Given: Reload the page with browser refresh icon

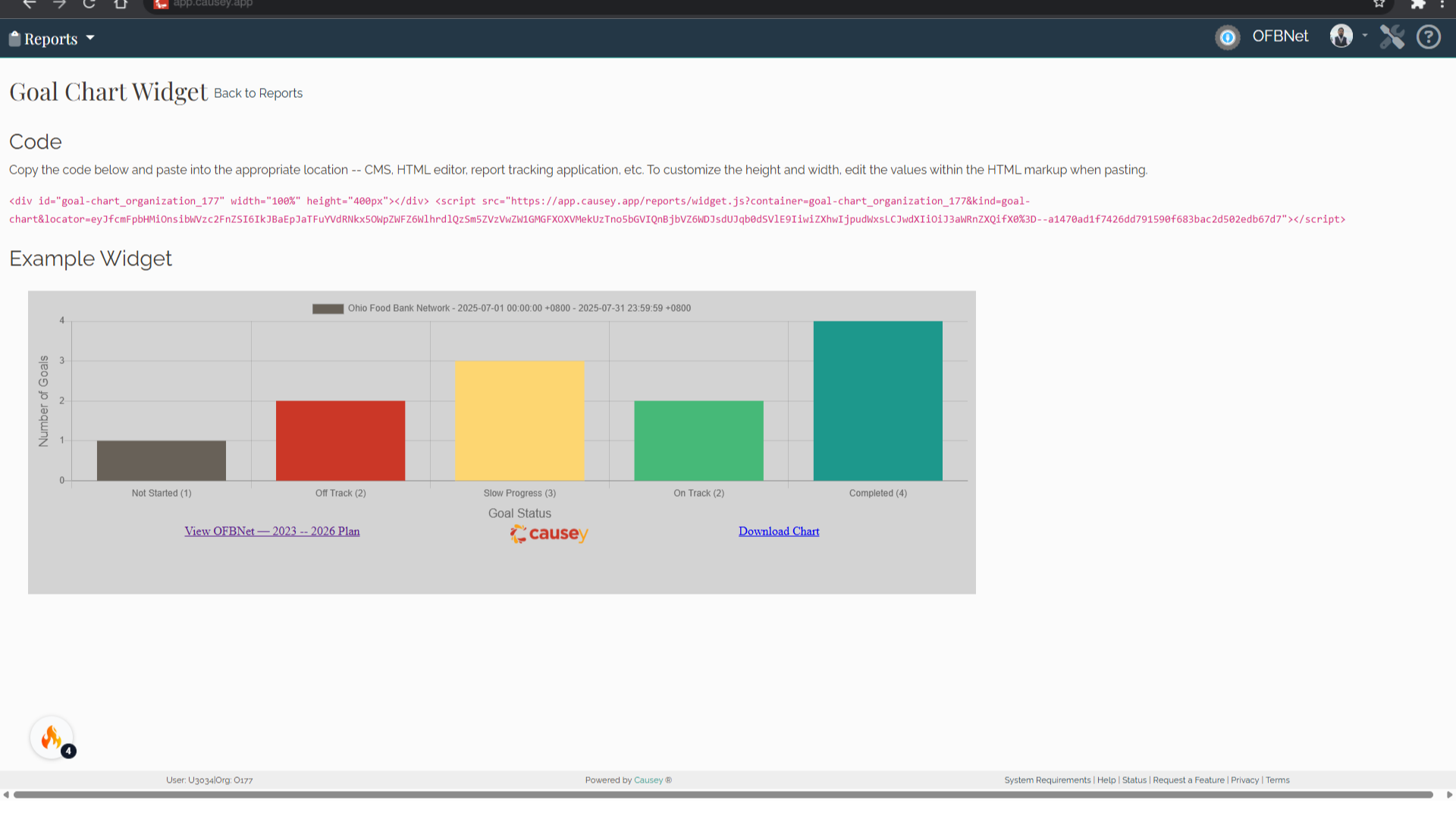Looking at the screenshot, I should pos(89,4).
